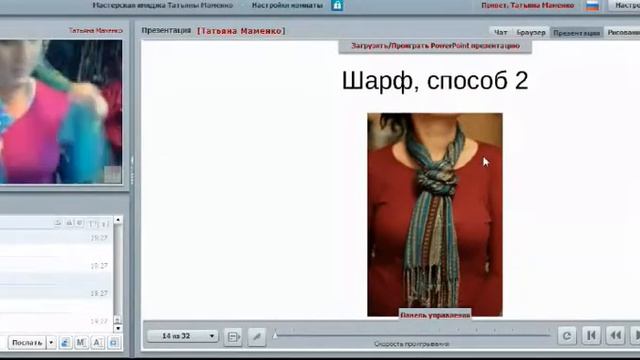
Task: Click the reload presentation button
Action: point(567,336)
